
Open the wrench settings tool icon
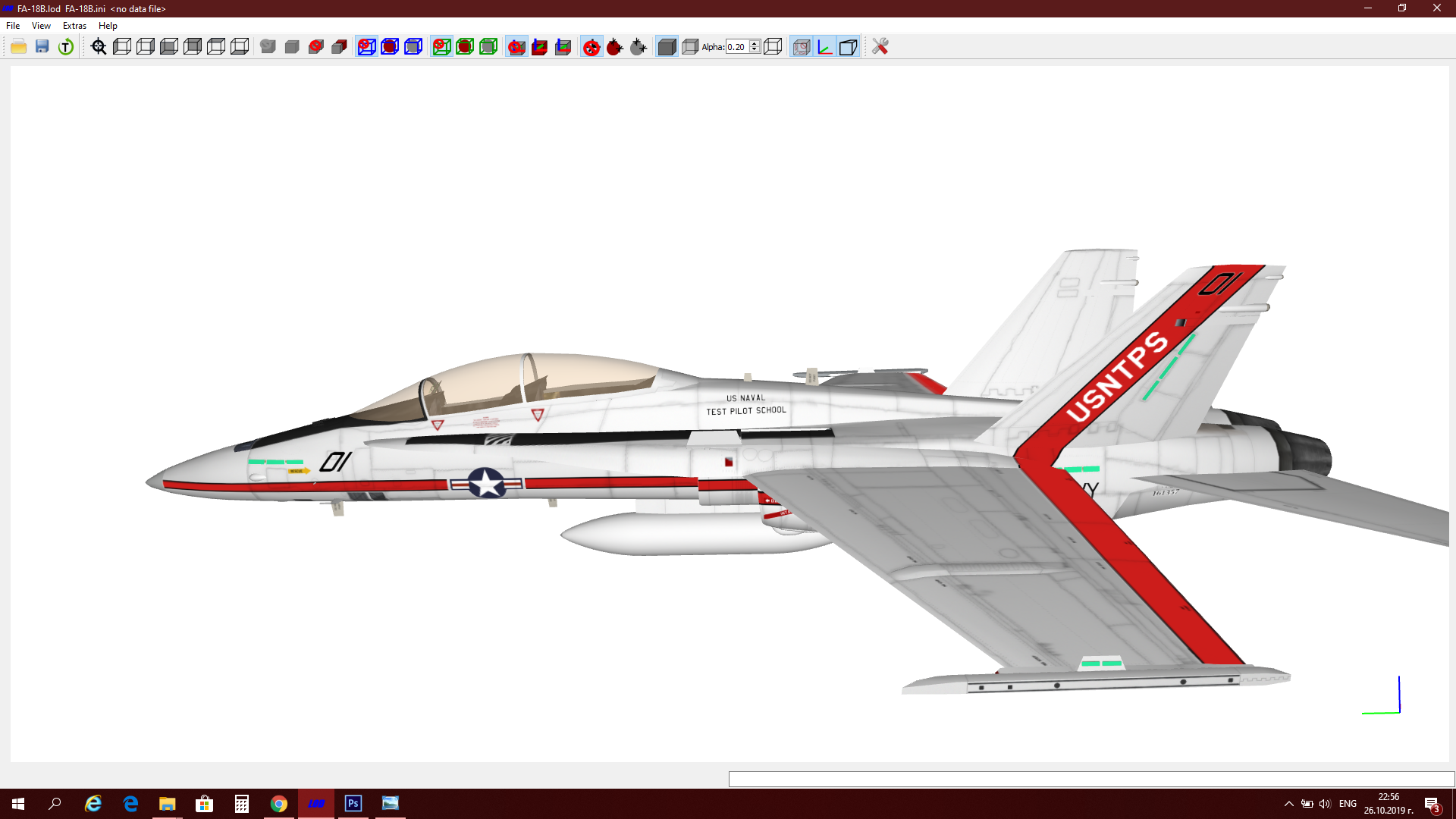click(880, 47)
